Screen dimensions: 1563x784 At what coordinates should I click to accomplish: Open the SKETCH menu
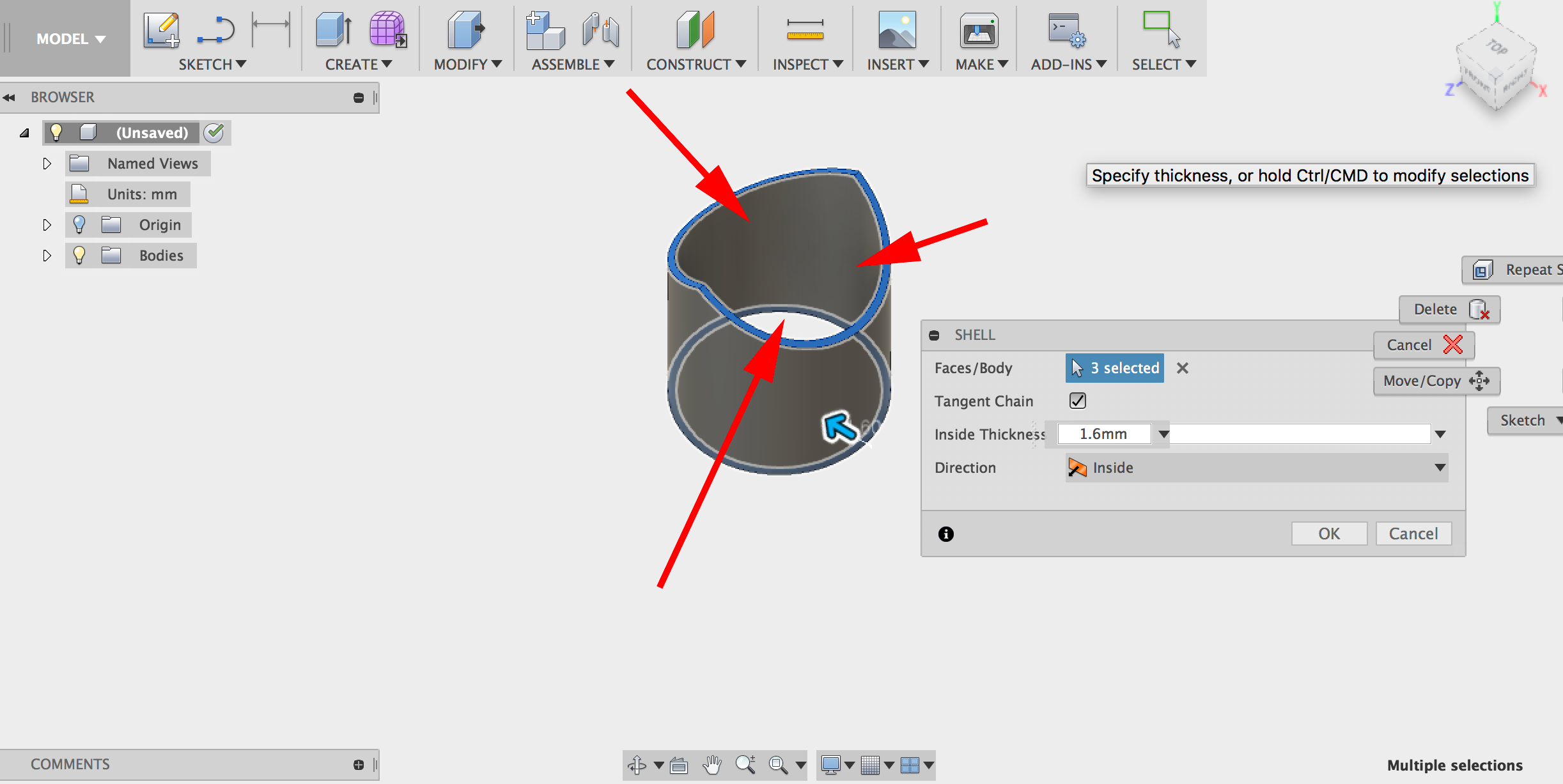(x=212, y=64)
